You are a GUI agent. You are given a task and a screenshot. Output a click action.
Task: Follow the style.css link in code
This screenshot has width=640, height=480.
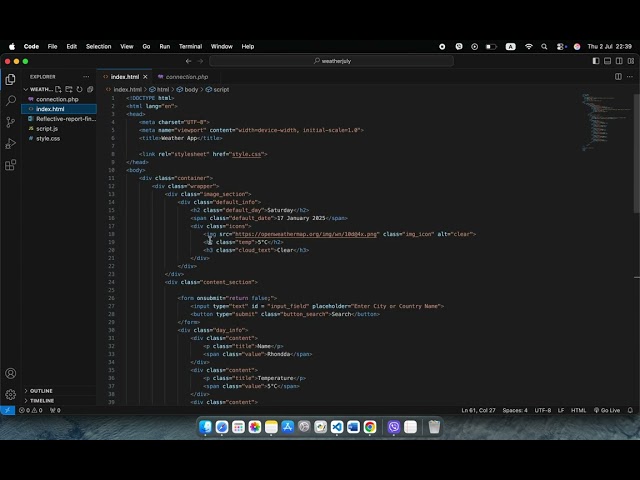247,154
